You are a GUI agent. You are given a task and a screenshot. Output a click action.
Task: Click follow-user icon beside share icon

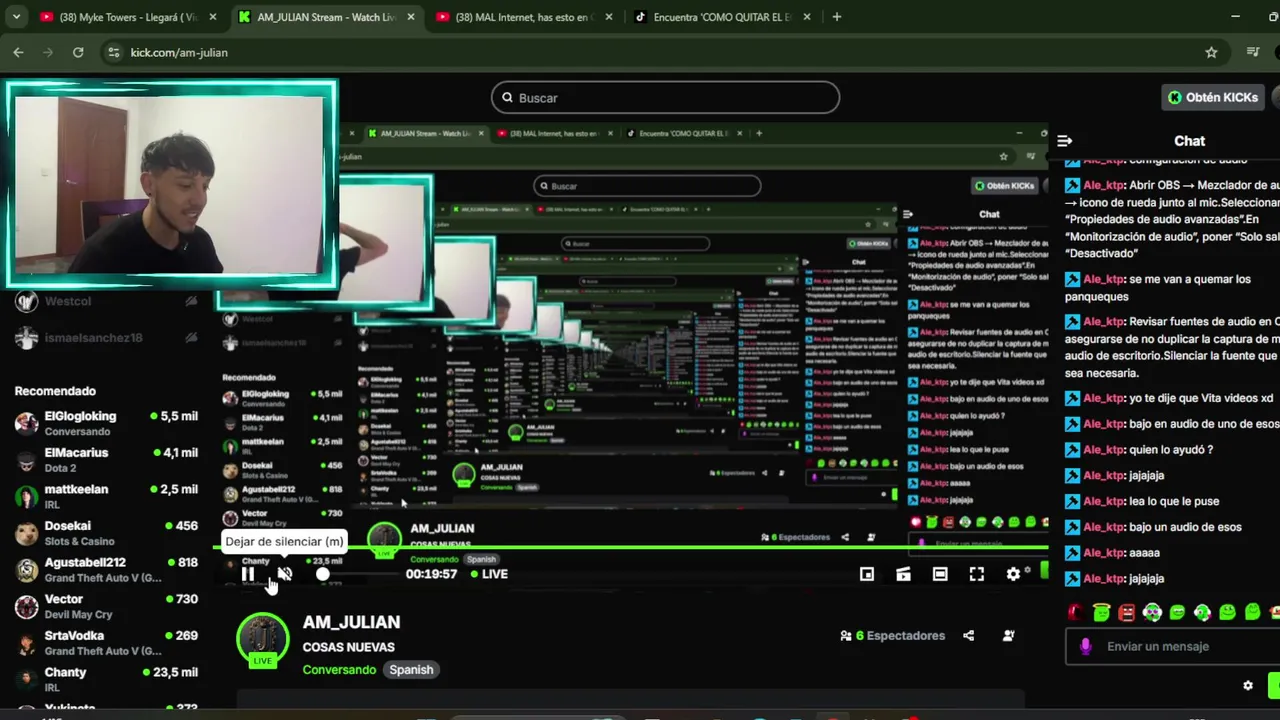[x=1009, y=636]
